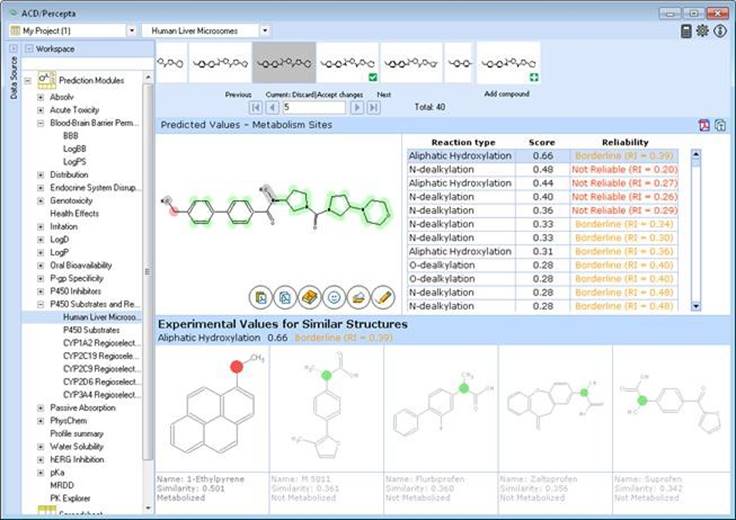Click the green plus Add compound icon
This screenshot has width=736, height=520.
tap(533, 76)
